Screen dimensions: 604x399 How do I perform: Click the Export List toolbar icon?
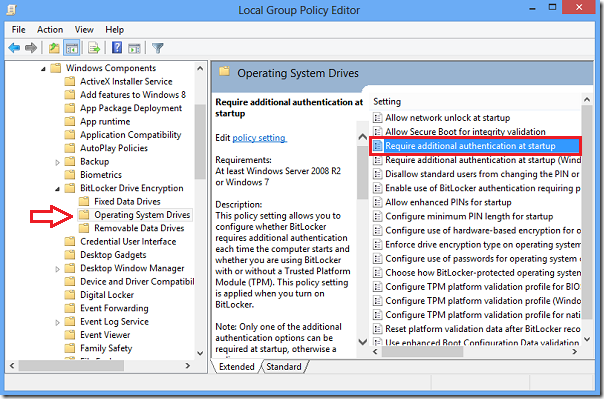(x=94, y=48)
